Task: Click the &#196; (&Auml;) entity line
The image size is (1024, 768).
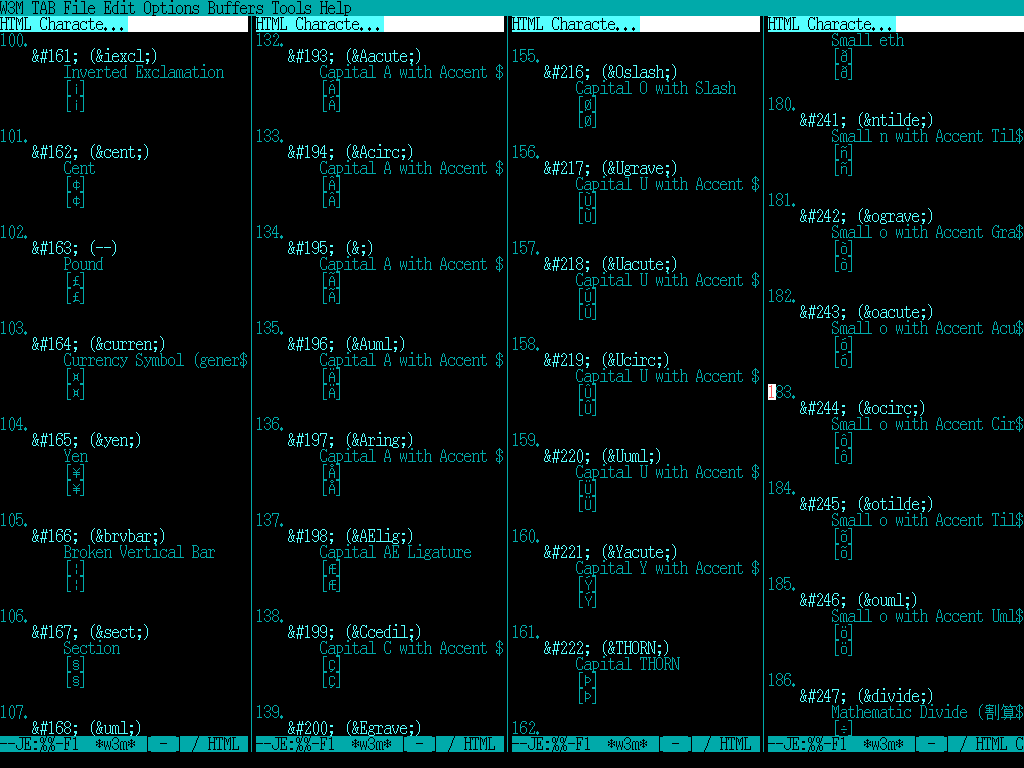Action: [x=347, y=344]
